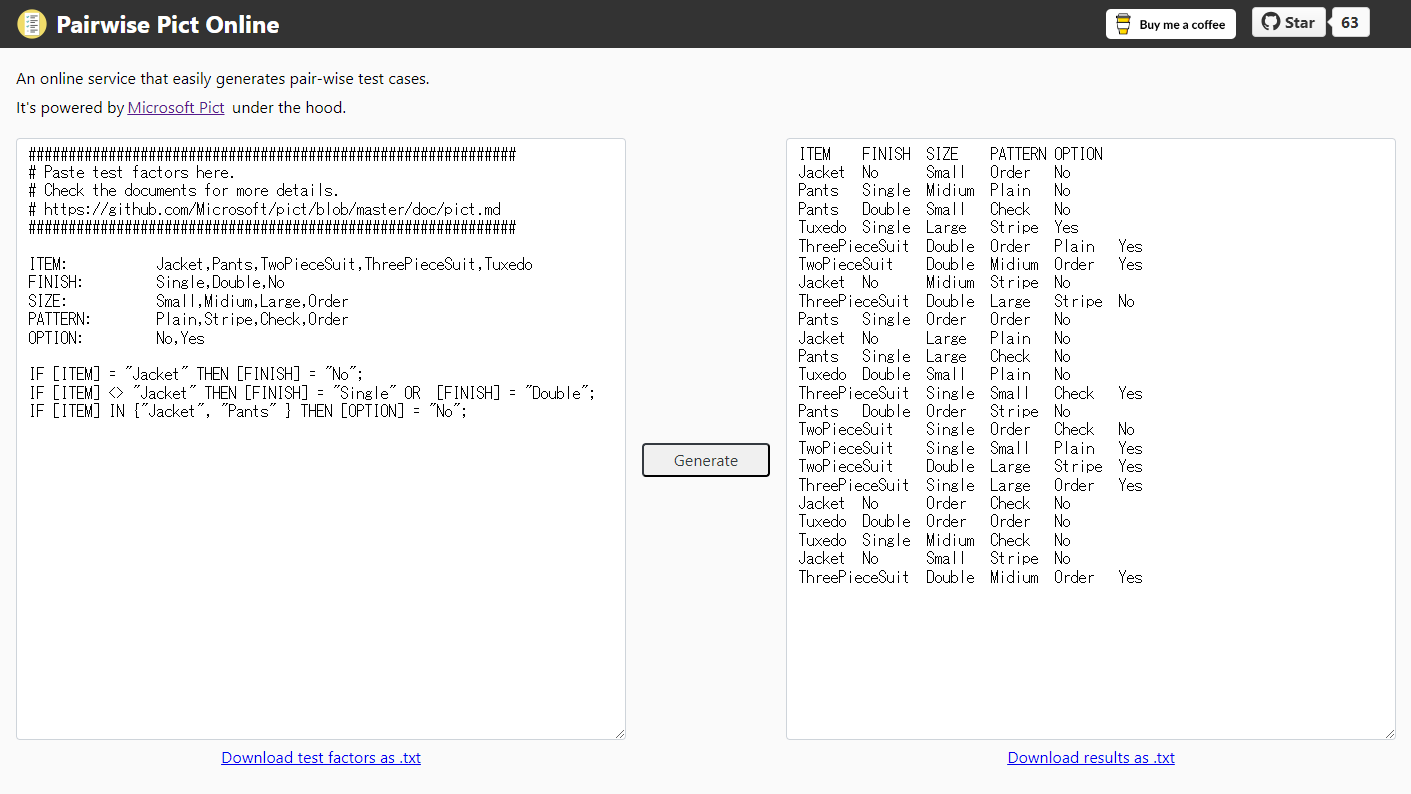
Task: Click the Pairwise Pict Online title text
Action: tap(168, 25)
